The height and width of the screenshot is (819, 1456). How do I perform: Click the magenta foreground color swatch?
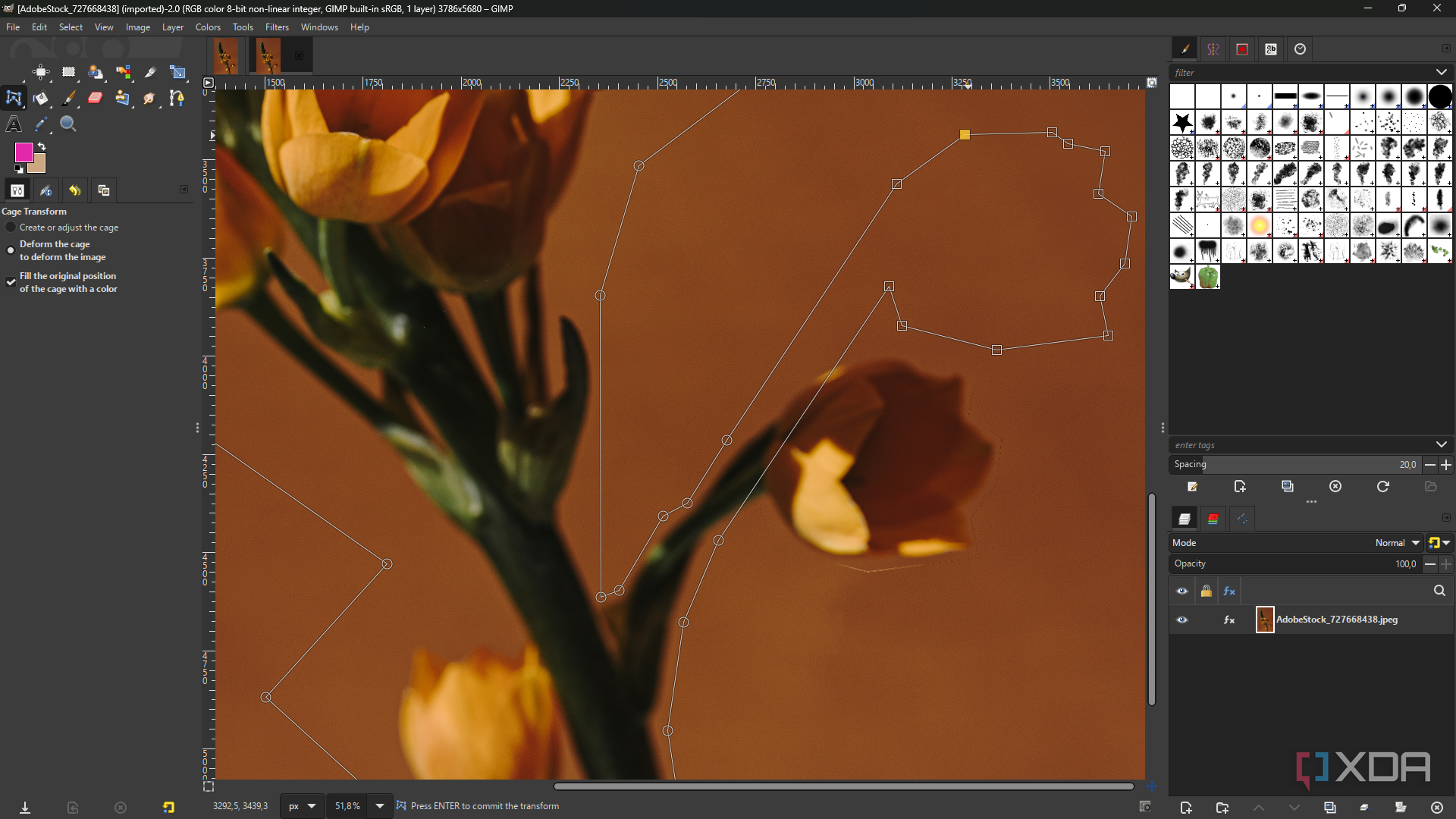coord(24,152)
